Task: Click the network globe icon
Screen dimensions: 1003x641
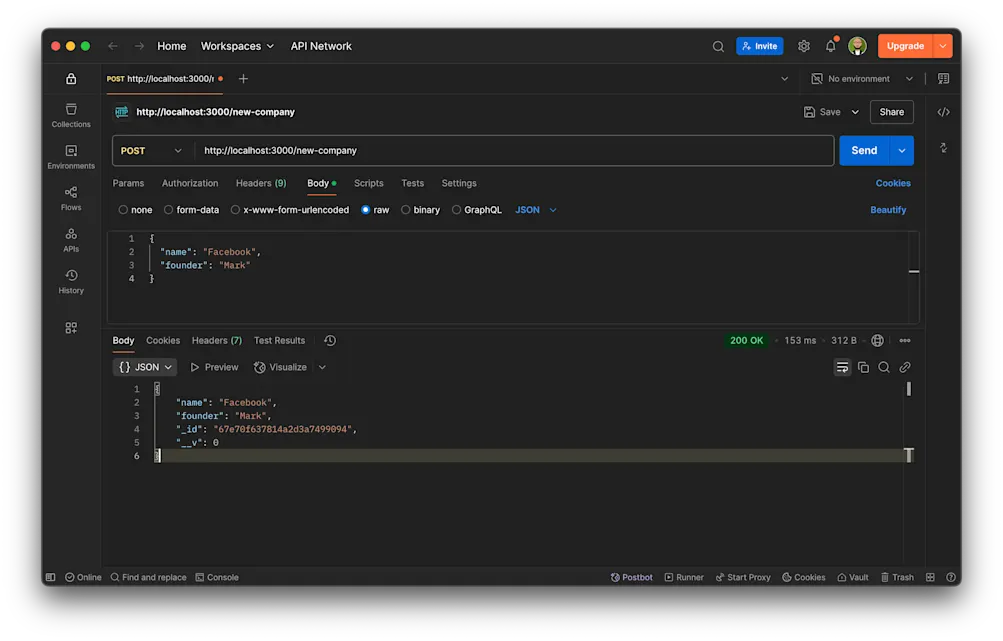Action: 878,340
